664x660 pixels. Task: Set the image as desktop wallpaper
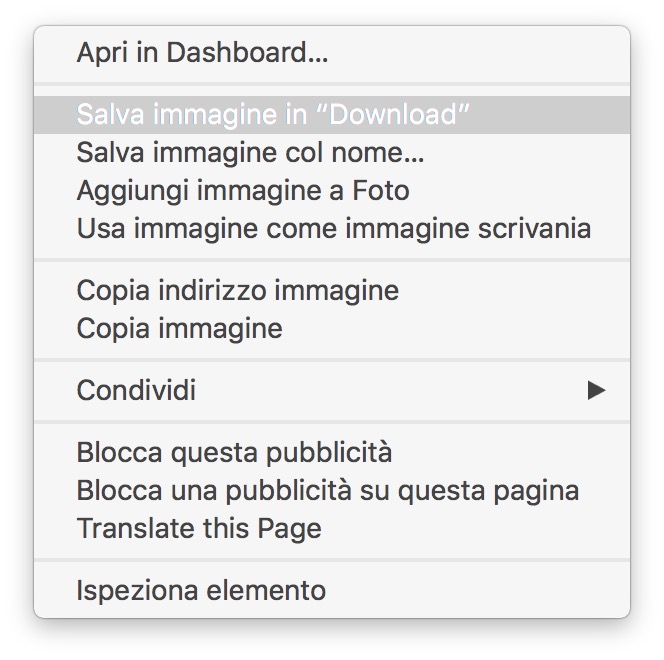333,228
